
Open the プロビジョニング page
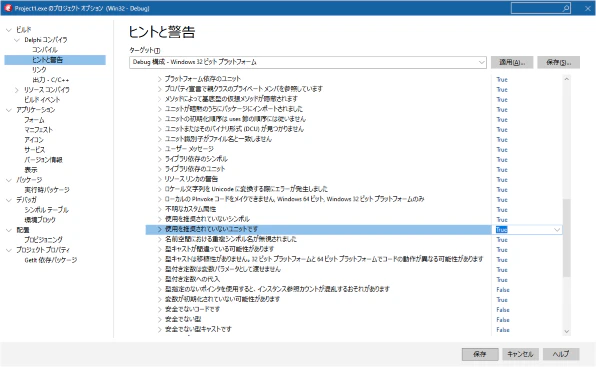[43, 240]
